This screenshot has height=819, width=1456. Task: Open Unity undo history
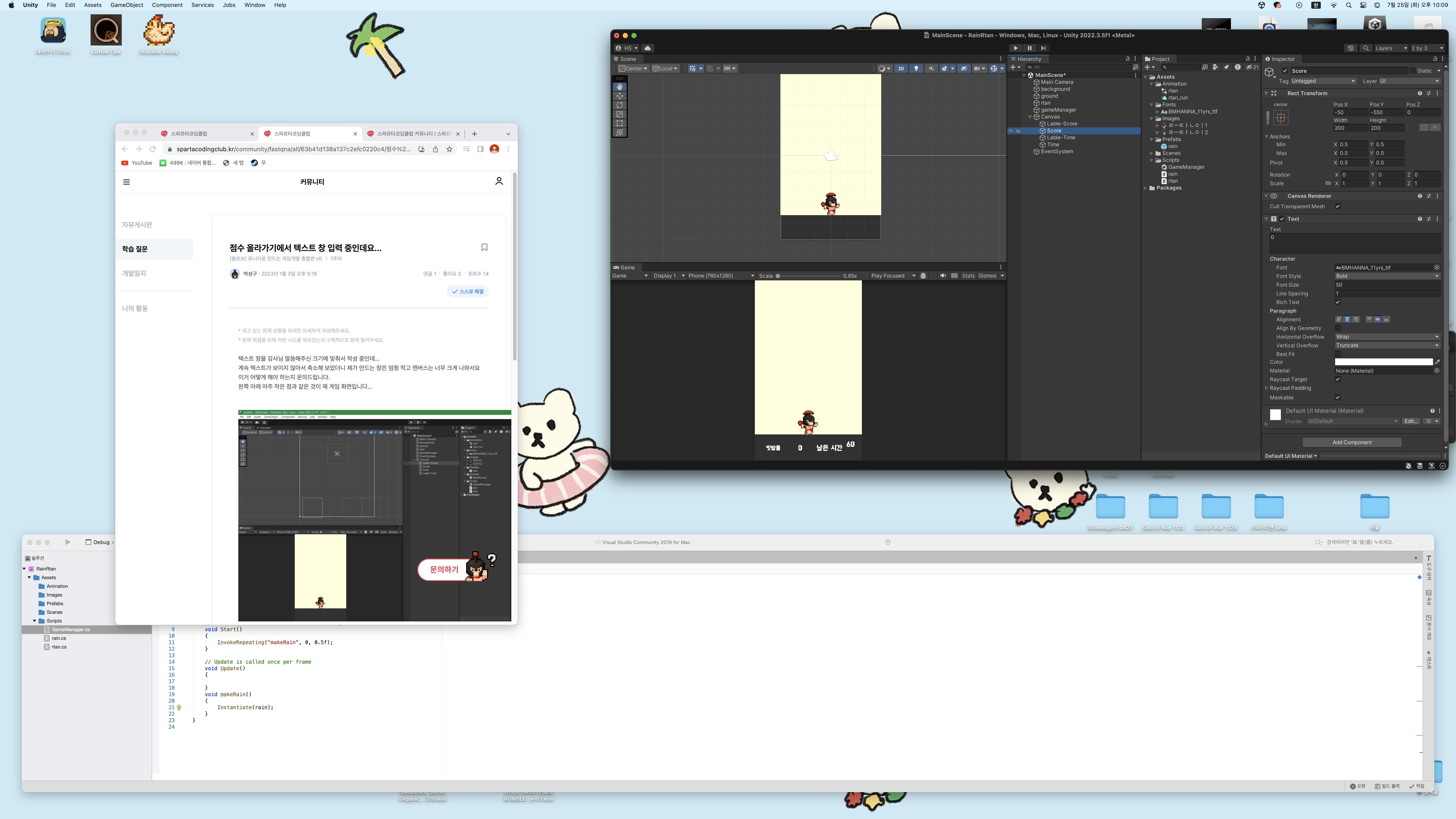1351,48
